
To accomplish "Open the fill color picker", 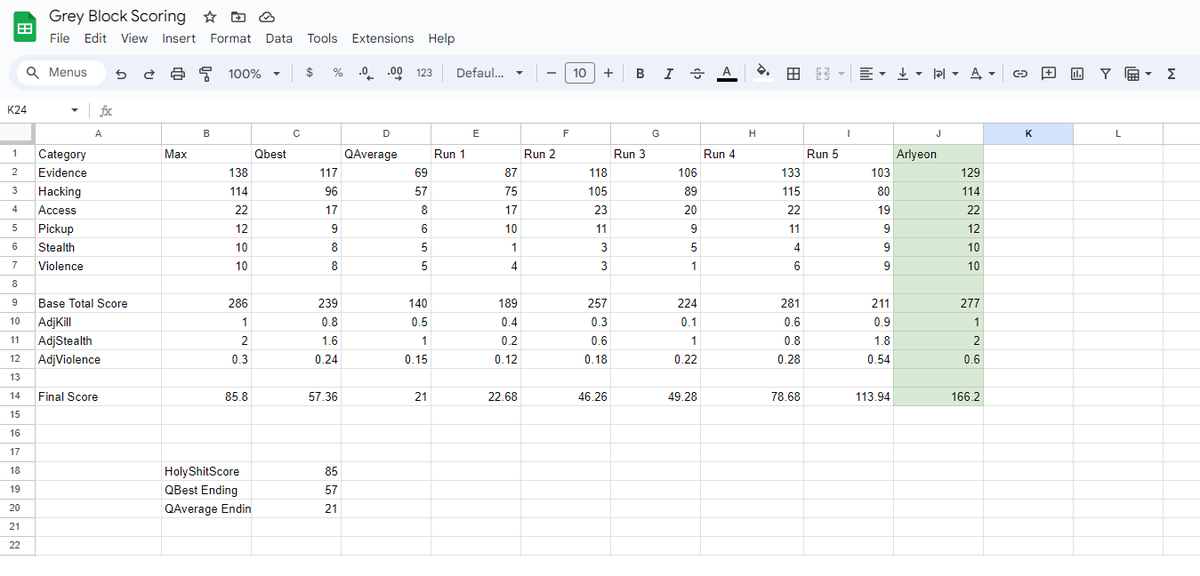I will pyautogui.click(x=764, y=73).
